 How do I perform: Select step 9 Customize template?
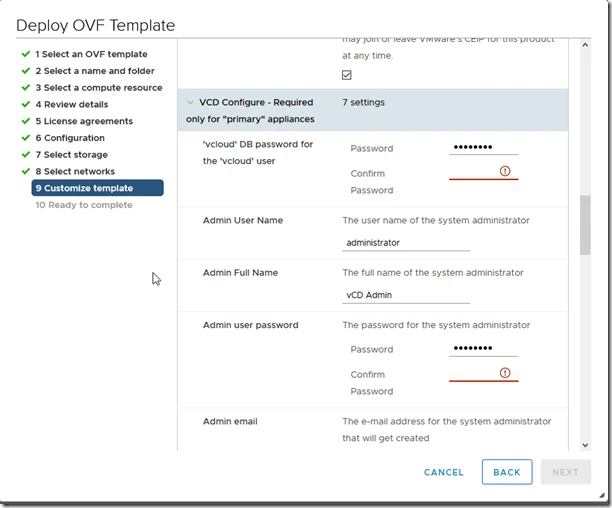[98, 188]
